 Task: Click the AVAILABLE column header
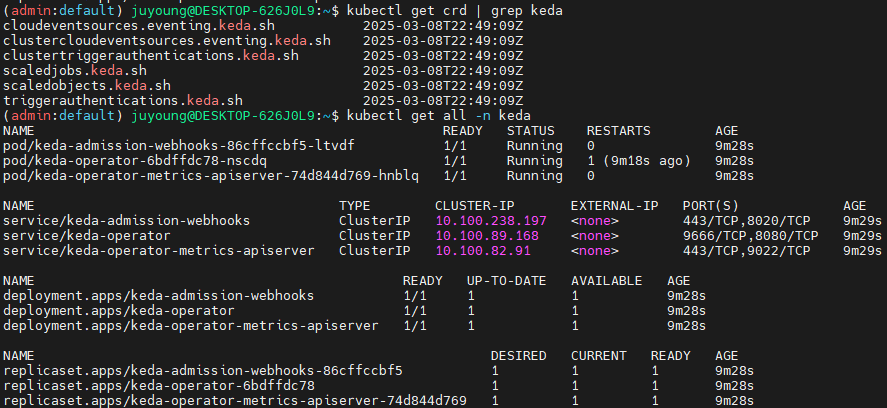pos(606,281)
